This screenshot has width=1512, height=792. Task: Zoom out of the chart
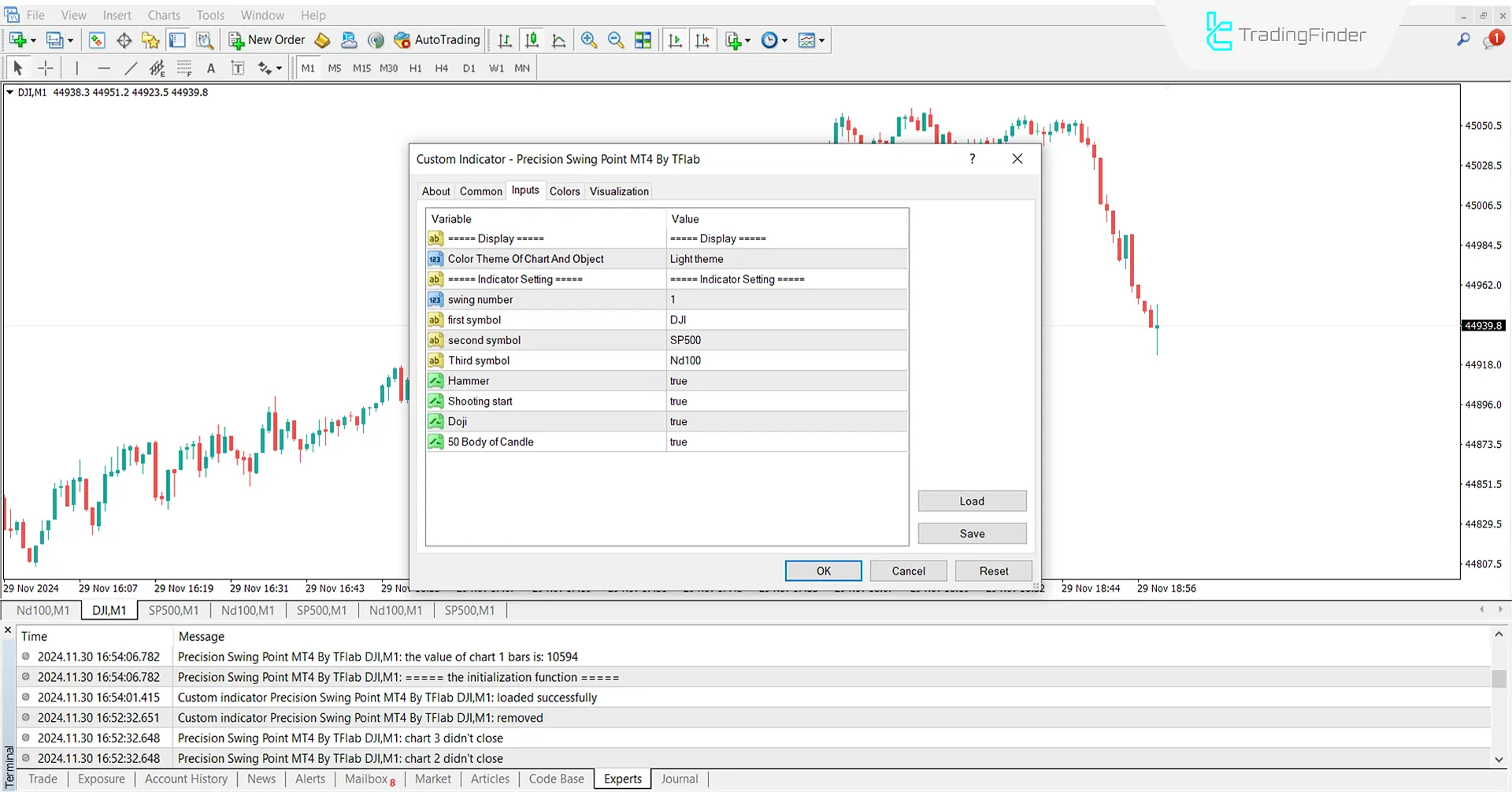click(616, 40)
